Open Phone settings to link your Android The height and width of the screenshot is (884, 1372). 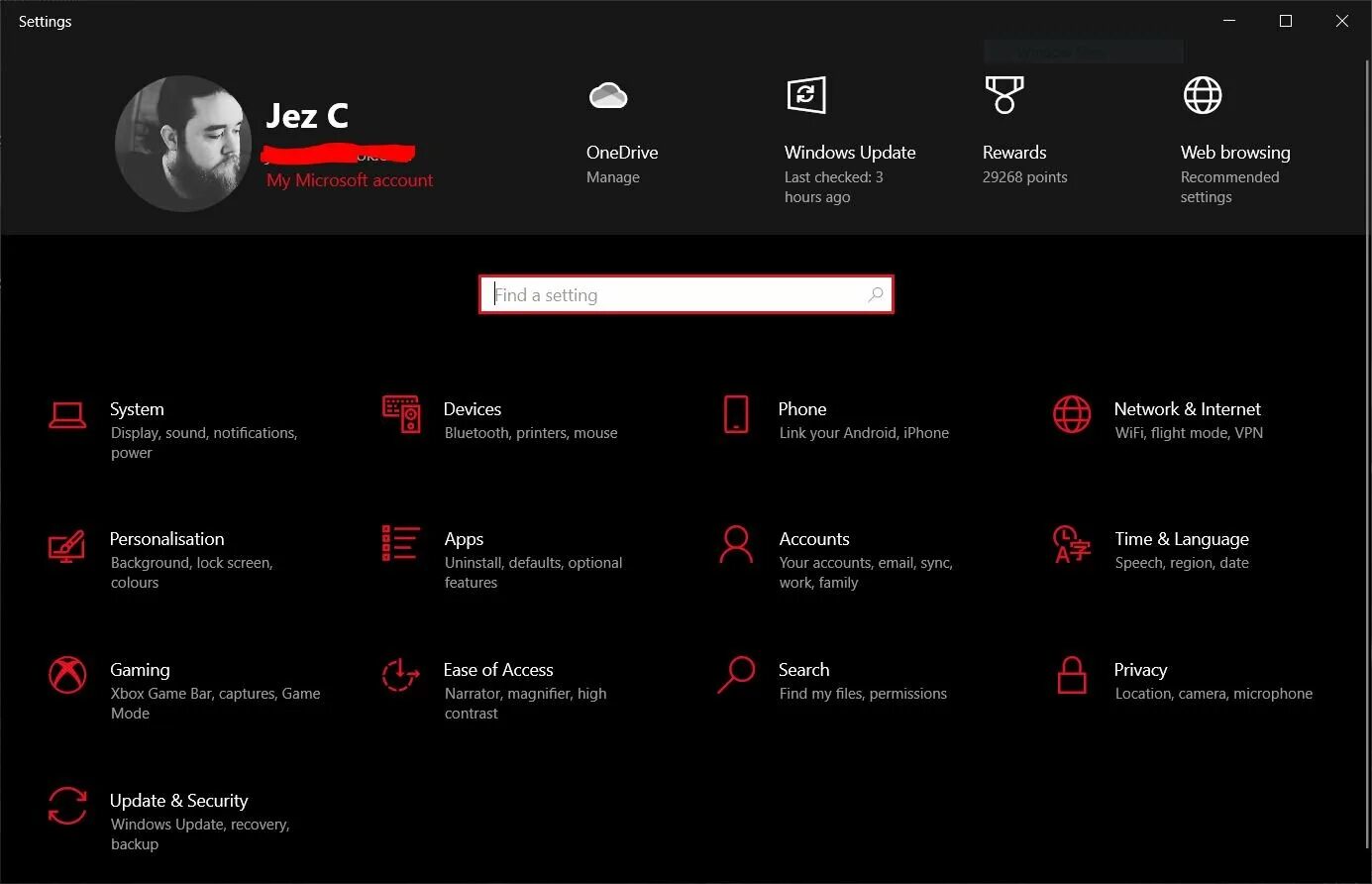pos(801,408)
